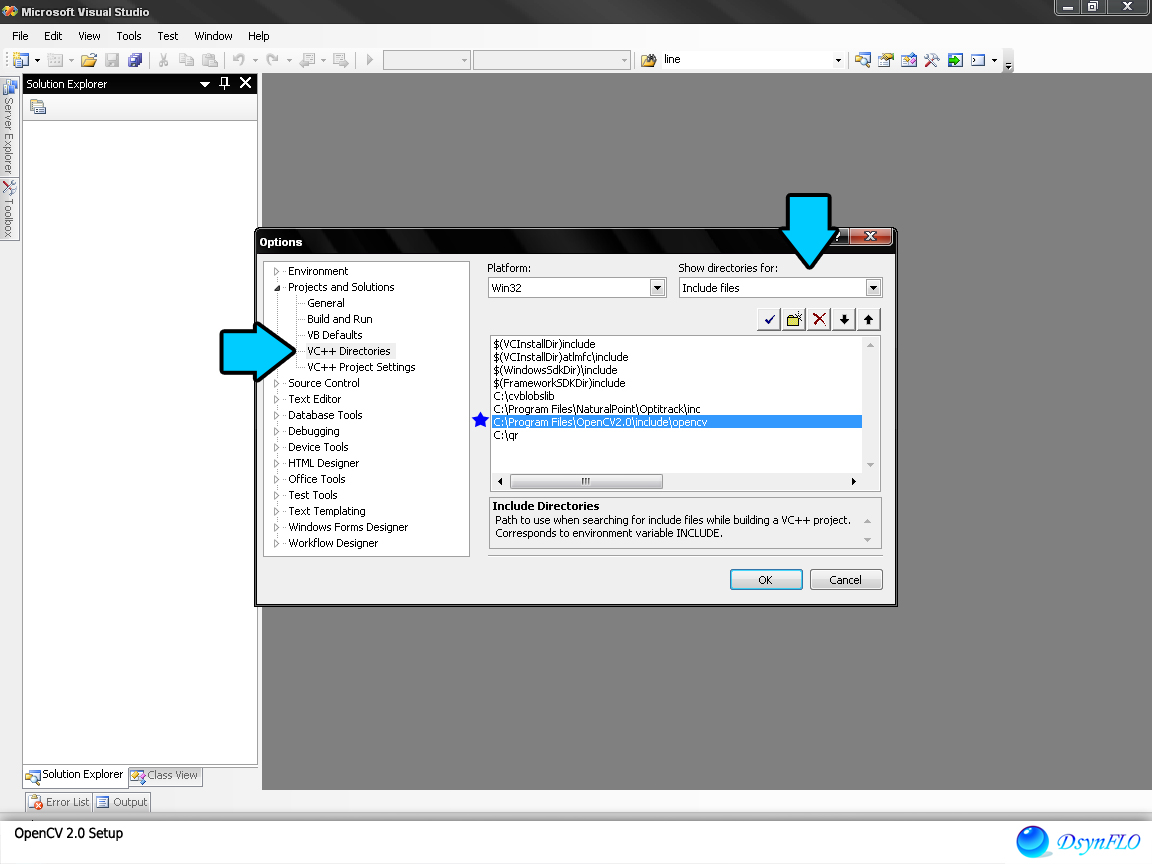Switch to the Class View tab
The height and width of the screenshot is (864, 1152).
click(165, 776)
